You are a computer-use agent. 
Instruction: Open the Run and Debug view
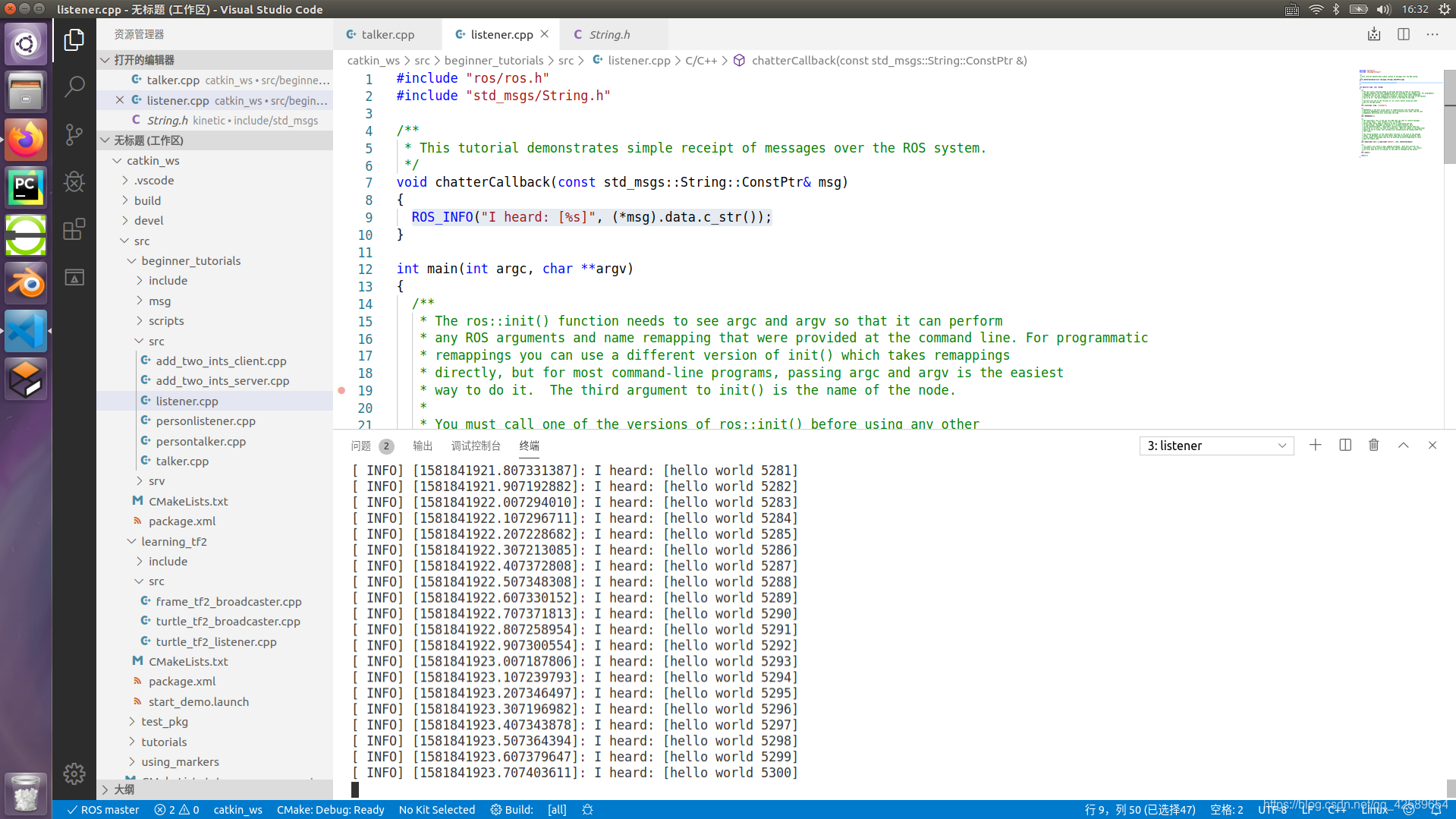[74, 181]
